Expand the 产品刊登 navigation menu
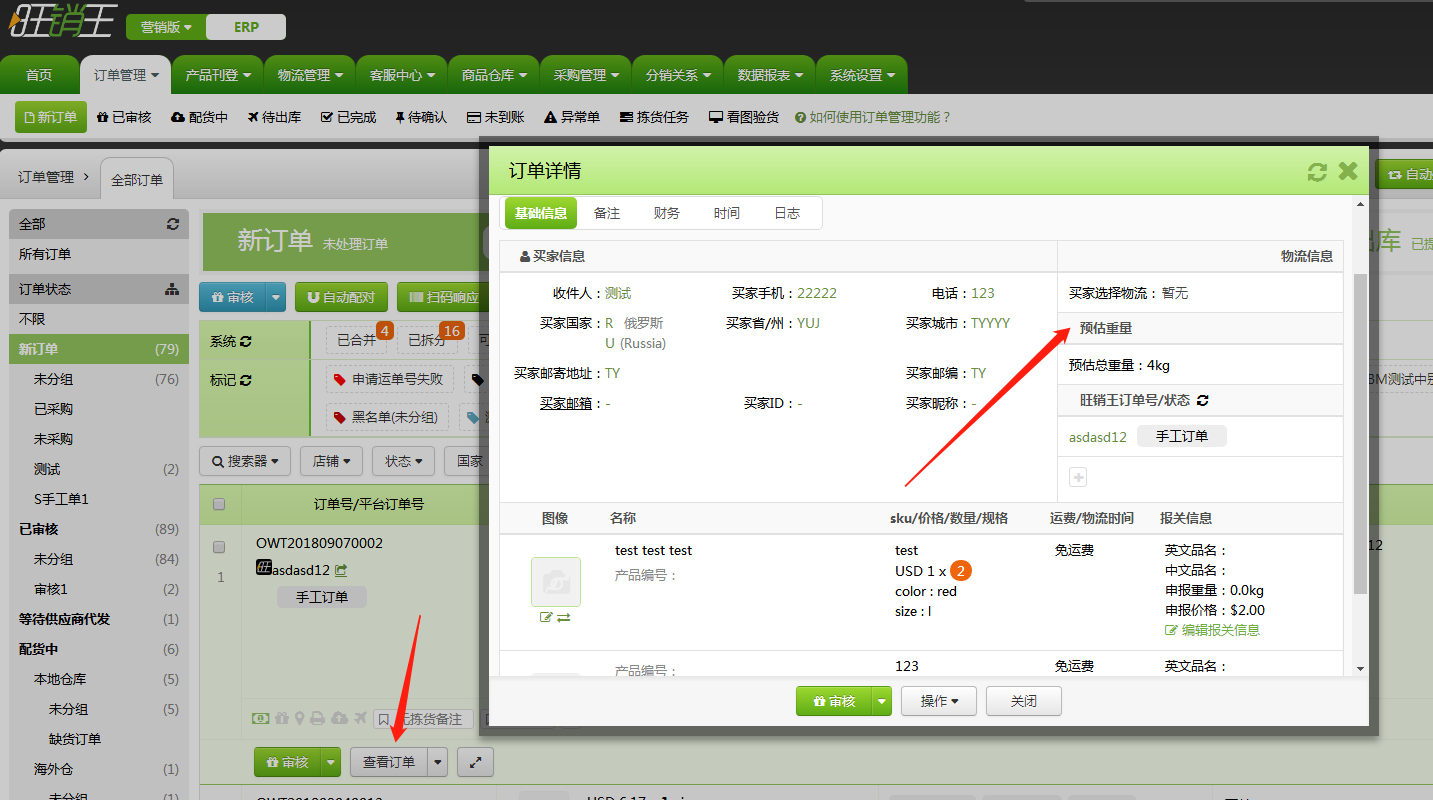Screen dimensions: 1433x800 pyautogui.click(x=217, y=75)
